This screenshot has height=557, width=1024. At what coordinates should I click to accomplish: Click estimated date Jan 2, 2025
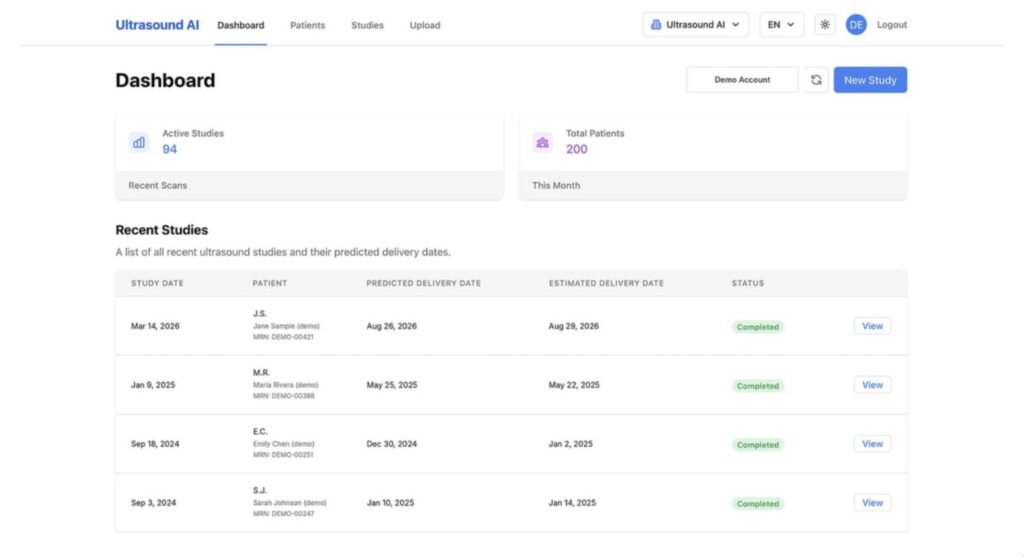pyautogui.click(x=571, y=443)
